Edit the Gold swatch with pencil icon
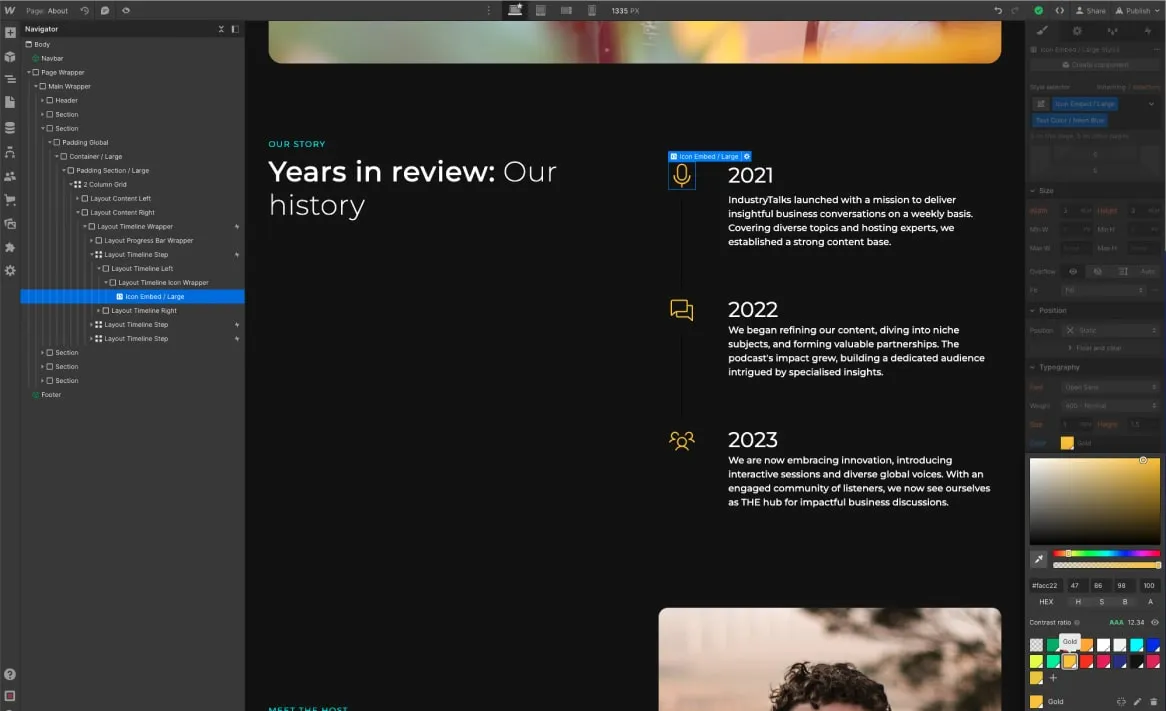The width and height of the screenshot is (1166, 711). 1137,701
